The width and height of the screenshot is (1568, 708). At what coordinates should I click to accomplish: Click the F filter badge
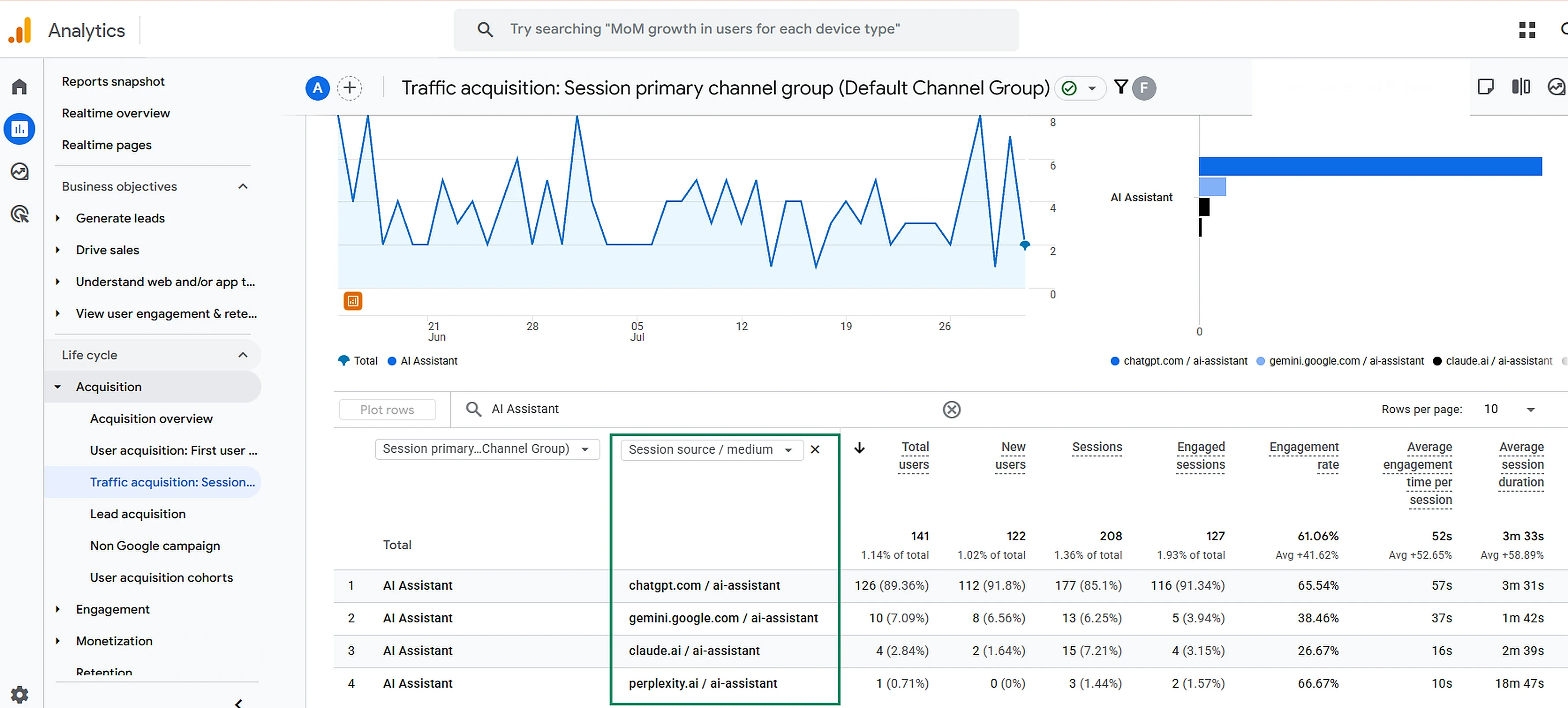pos(1144,88)
